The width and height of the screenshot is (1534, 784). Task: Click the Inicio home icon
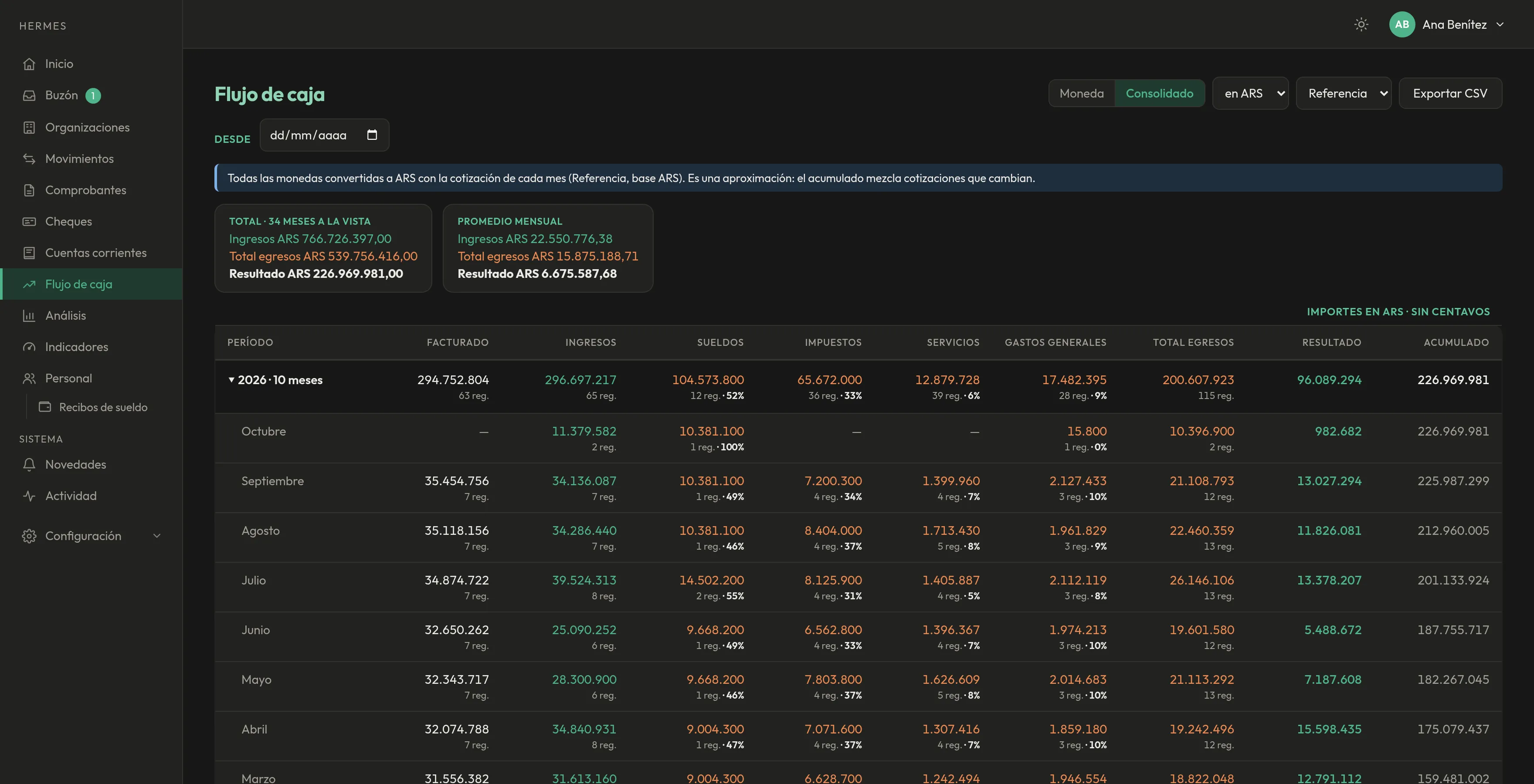(29, 64)
